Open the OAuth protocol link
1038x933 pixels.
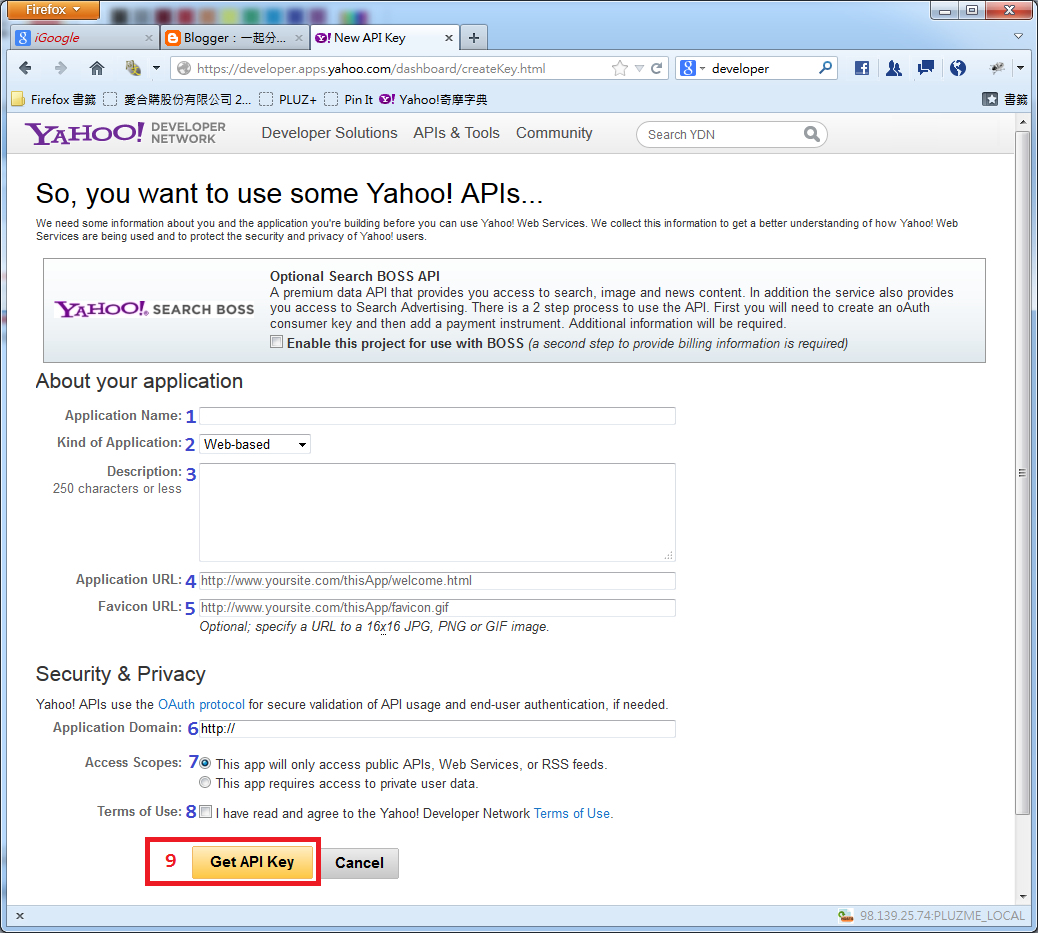tap(201, 705)
